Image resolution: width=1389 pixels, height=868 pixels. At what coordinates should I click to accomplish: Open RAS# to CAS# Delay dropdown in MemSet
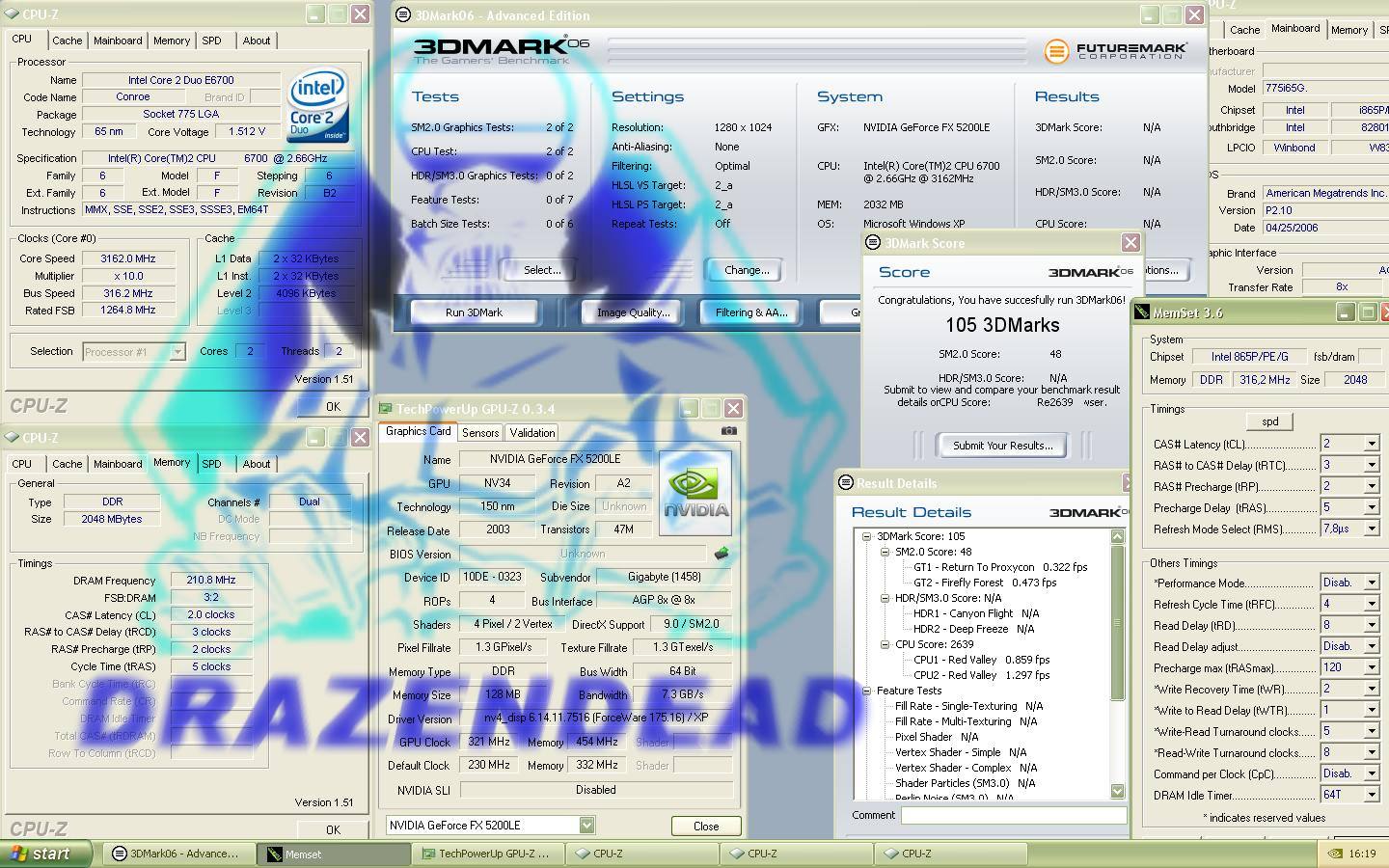tap(1371, 465)
